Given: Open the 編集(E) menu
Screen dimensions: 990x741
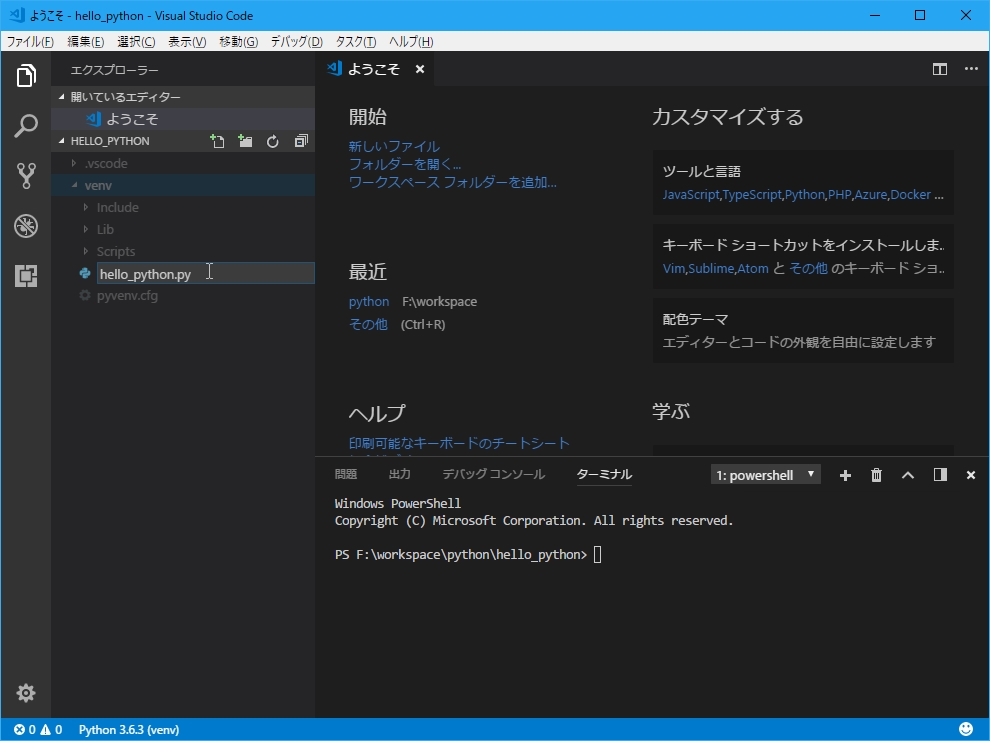Looking at the screenshot, I should [x=85, y=42].
